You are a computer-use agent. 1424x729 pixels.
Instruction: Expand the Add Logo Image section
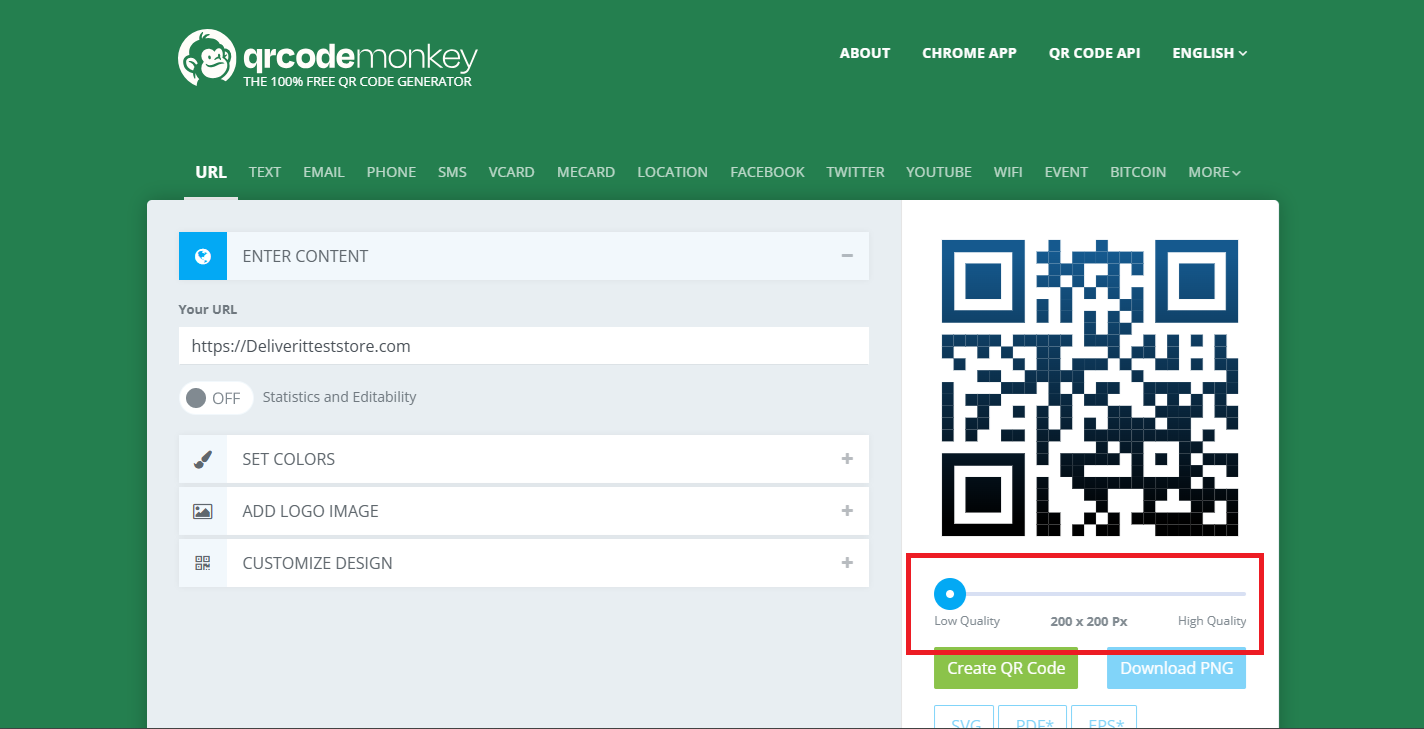coord(847,511)
